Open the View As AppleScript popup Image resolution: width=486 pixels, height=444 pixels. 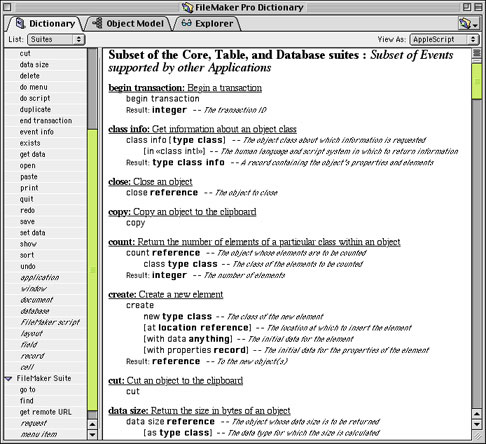tap(444, 39)
